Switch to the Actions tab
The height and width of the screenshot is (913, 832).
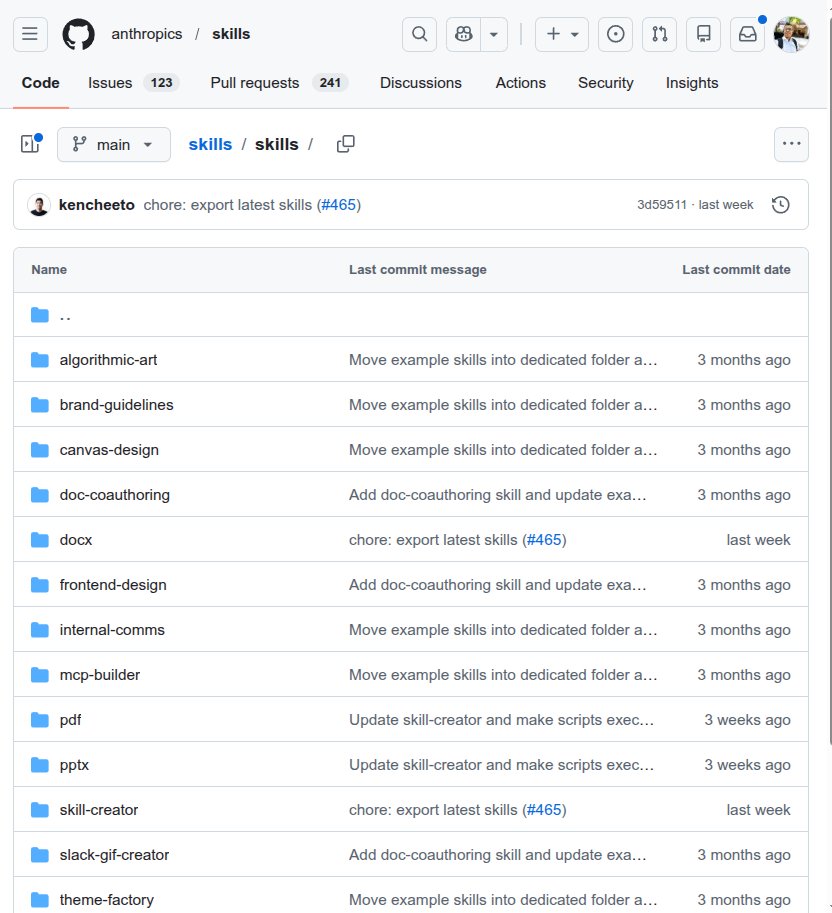pos(521,83)
